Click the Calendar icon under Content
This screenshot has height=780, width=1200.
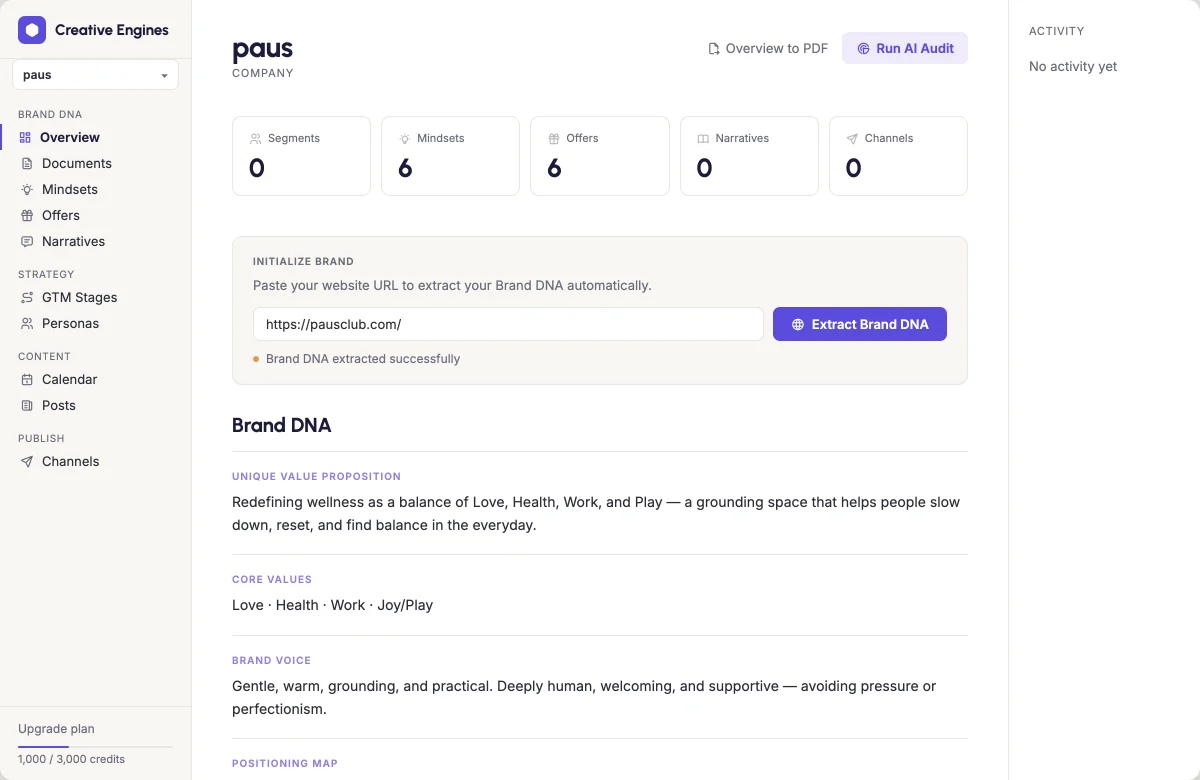tap(27, 379)
